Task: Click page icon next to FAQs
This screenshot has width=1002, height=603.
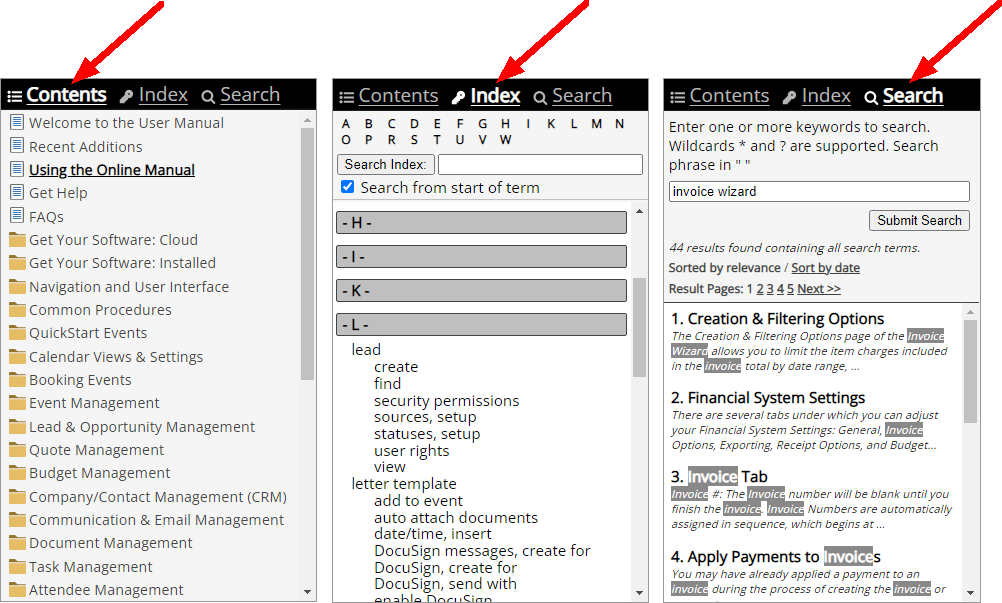Action: click(x=17, y=215)
